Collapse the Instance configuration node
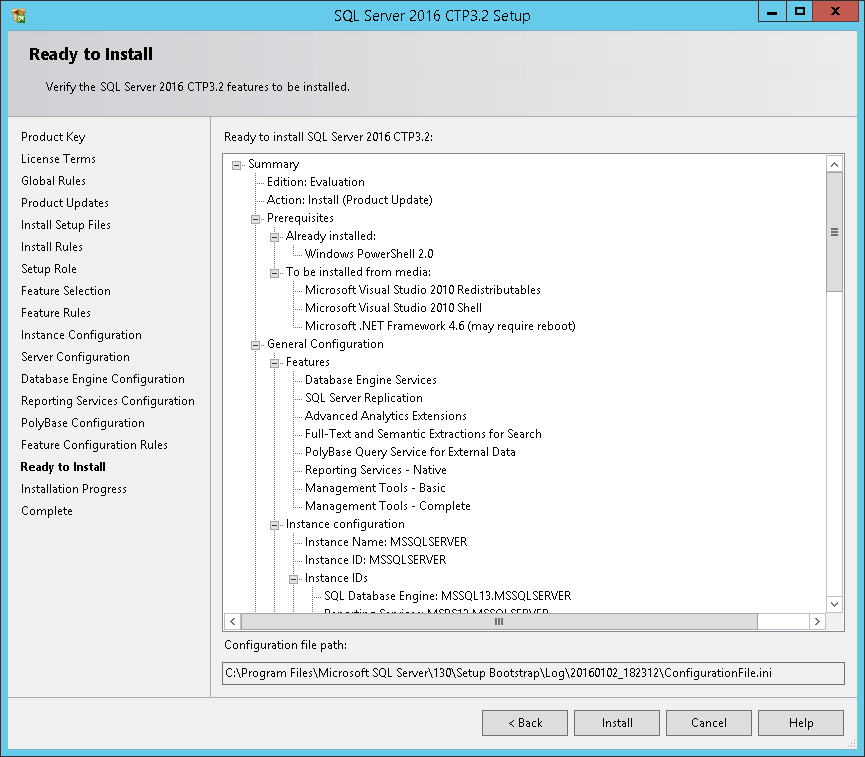This screenshot has width=865, height=757. 274,525
